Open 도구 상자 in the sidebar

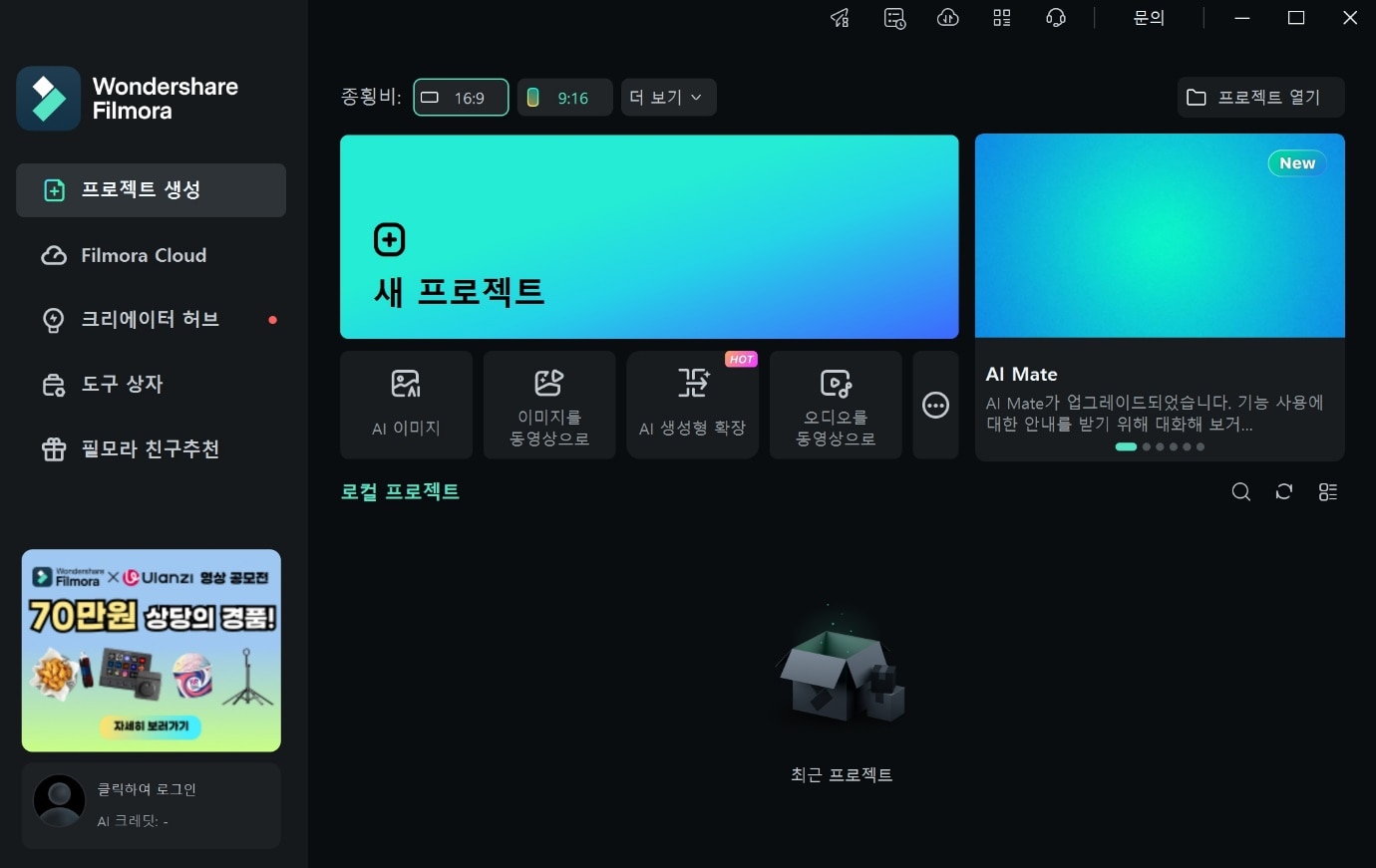(x=151, y=385)
